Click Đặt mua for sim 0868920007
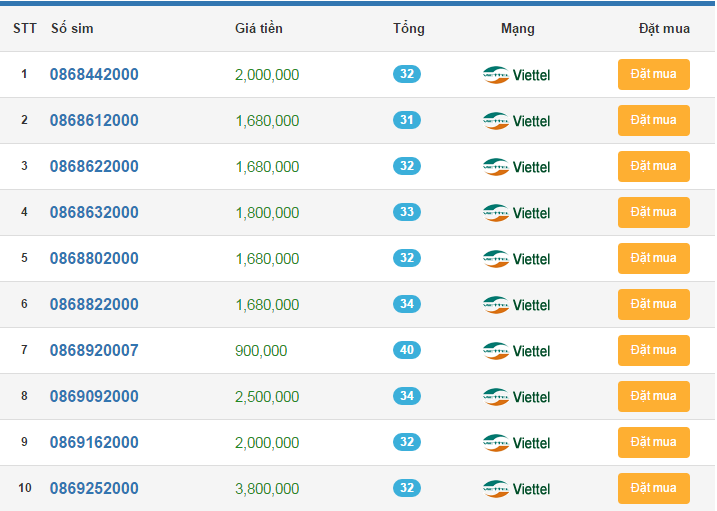The width and height of the screenshot is (717, 511). tap(653, 350)
